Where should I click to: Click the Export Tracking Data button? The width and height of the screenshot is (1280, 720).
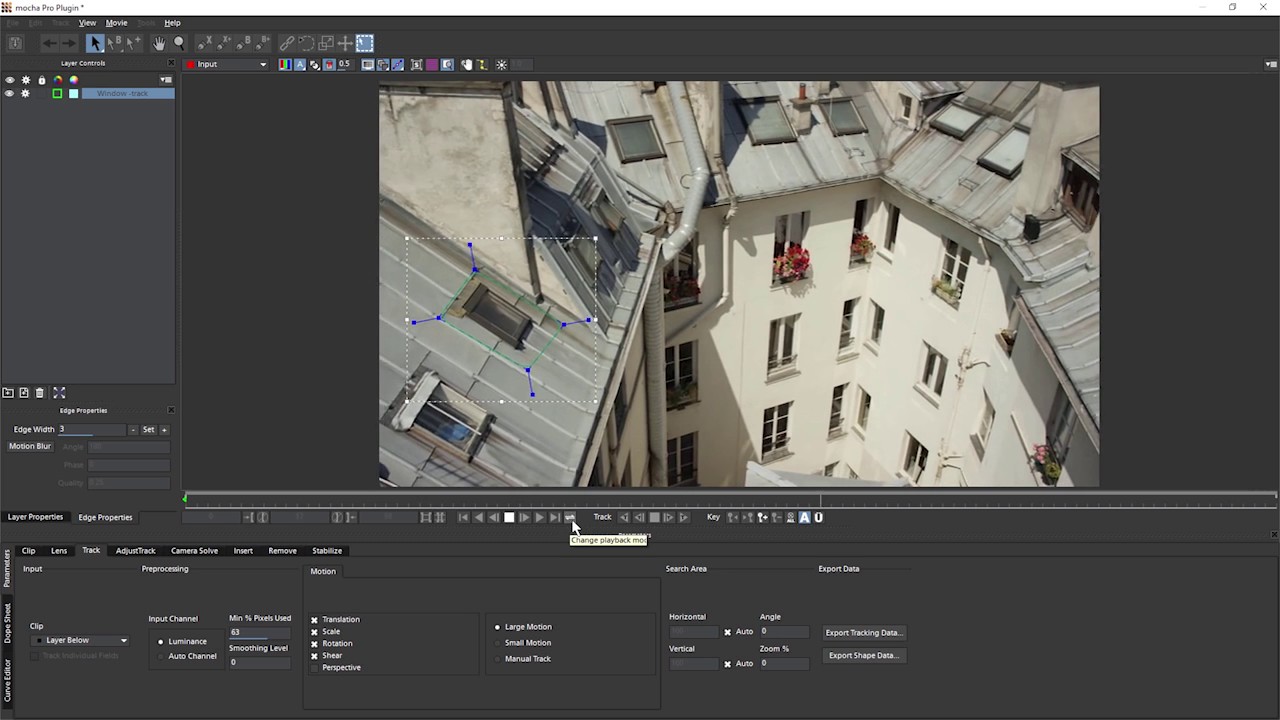click(863, 633)
